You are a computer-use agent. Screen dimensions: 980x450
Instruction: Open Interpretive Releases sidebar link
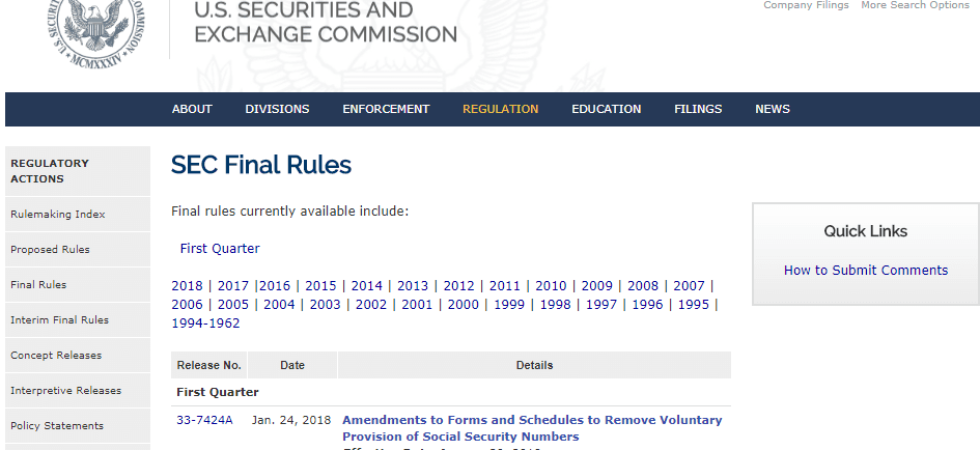(66, 390)
